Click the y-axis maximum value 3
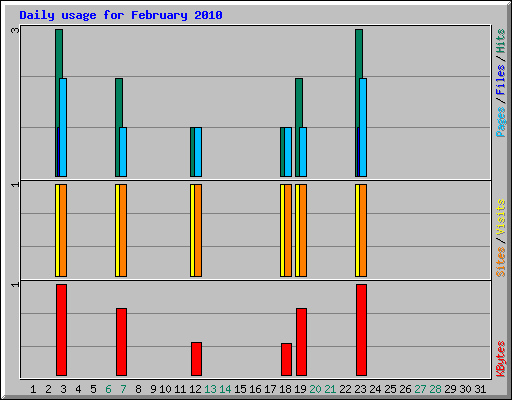Screen dimensions: 512x400 15,30
